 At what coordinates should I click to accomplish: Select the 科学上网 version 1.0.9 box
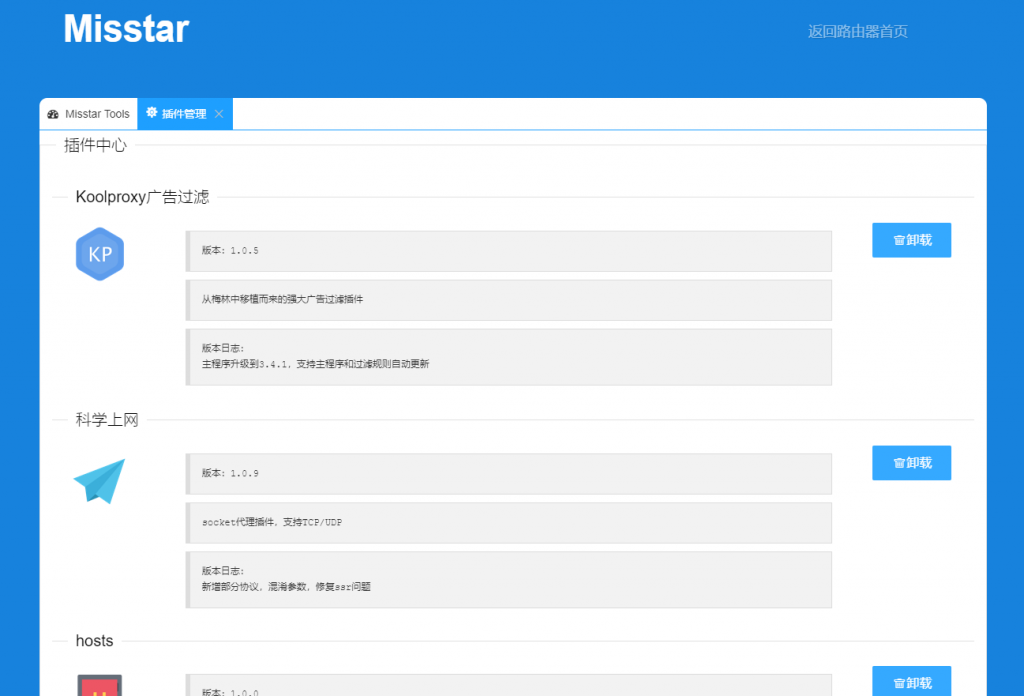tap(508, 473)
